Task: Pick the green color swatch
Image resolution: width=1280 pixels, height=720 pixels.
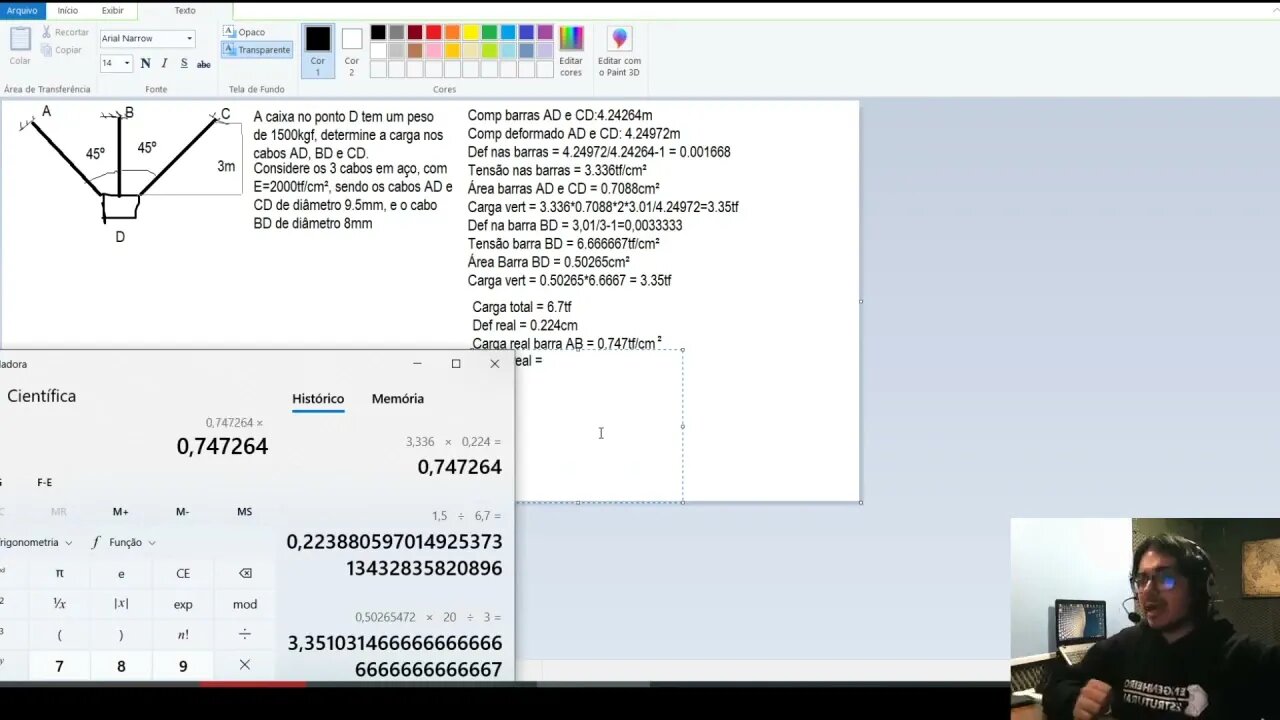Action: coord(489,32)
